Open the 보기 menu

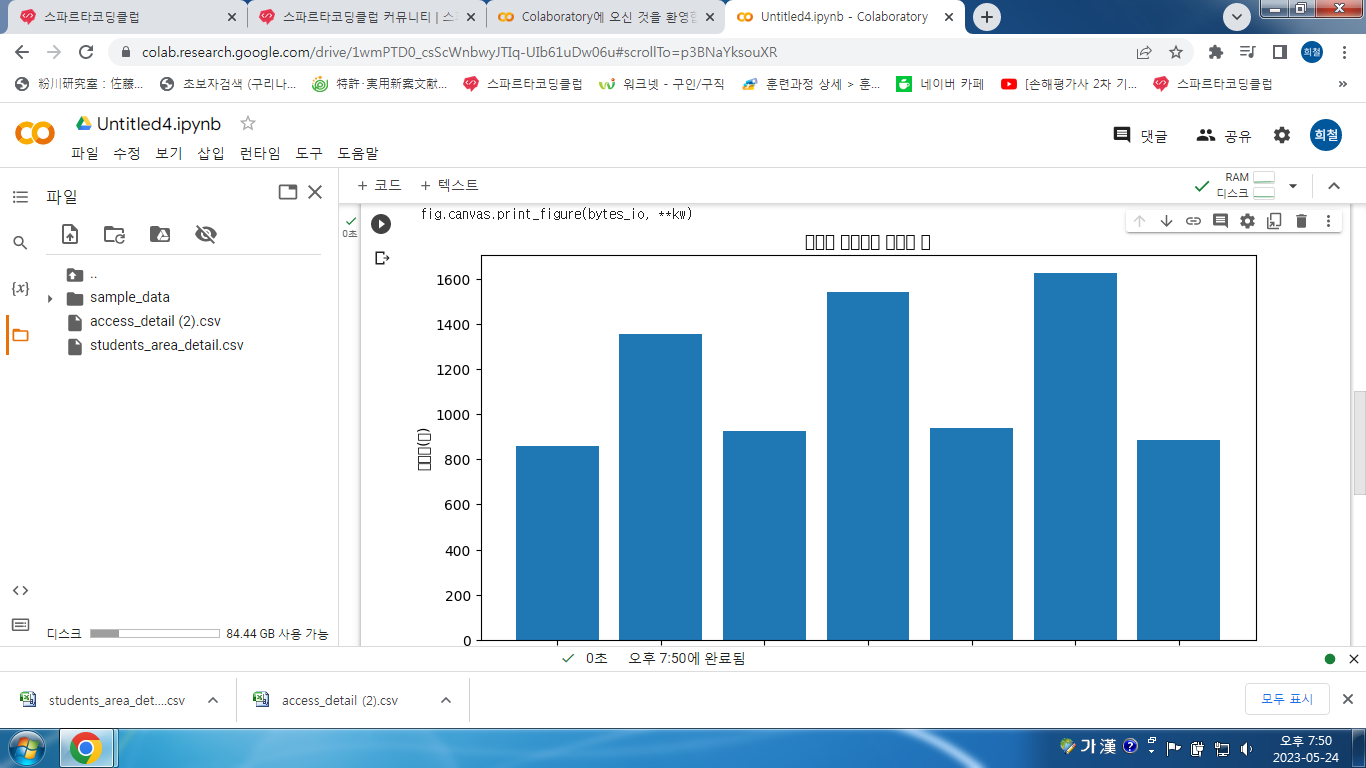click(169, 153)
